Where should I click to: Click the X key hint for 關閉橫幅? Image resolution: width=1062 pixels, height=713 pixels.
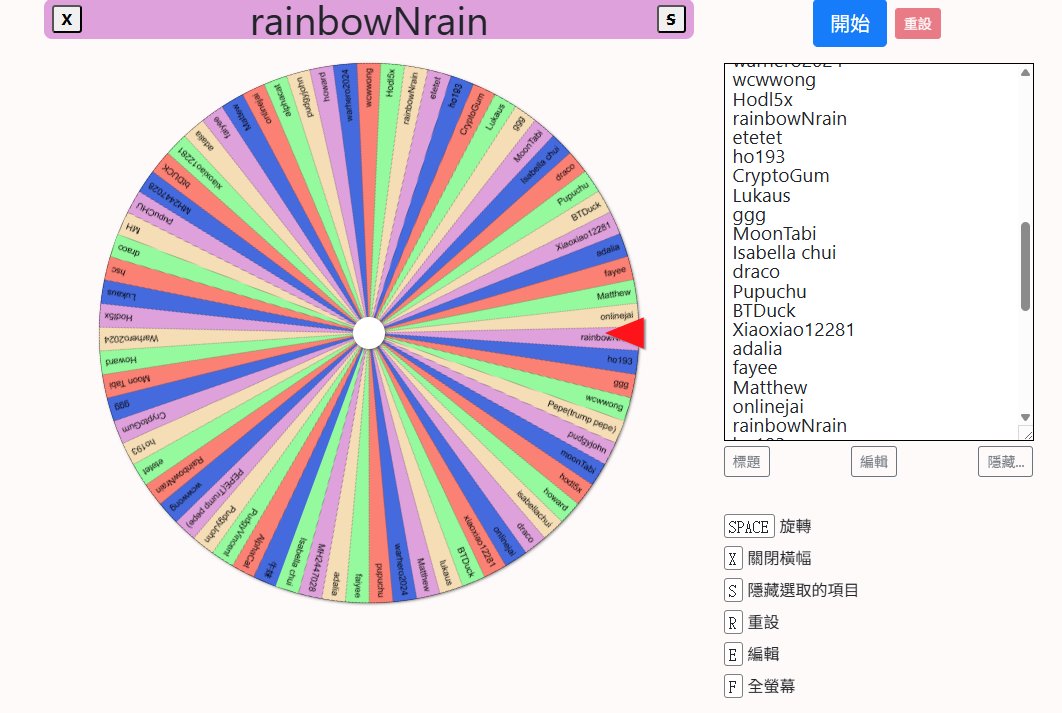coord(732,559)
